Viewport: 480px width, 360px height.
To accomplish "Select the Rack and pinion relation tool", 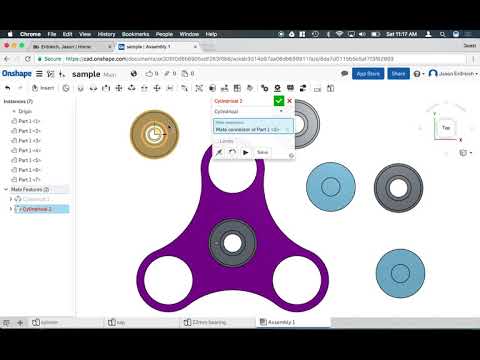I will coord(277,88).
